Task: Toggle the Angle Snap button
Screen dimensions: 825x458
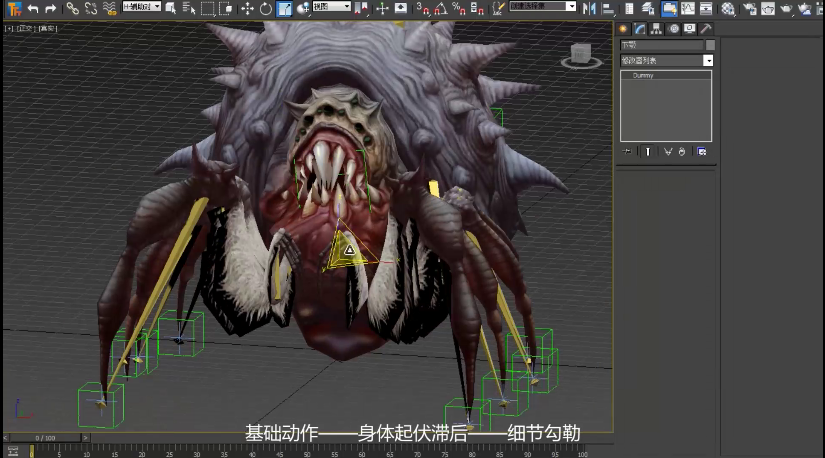Action: tap(440, 8)
